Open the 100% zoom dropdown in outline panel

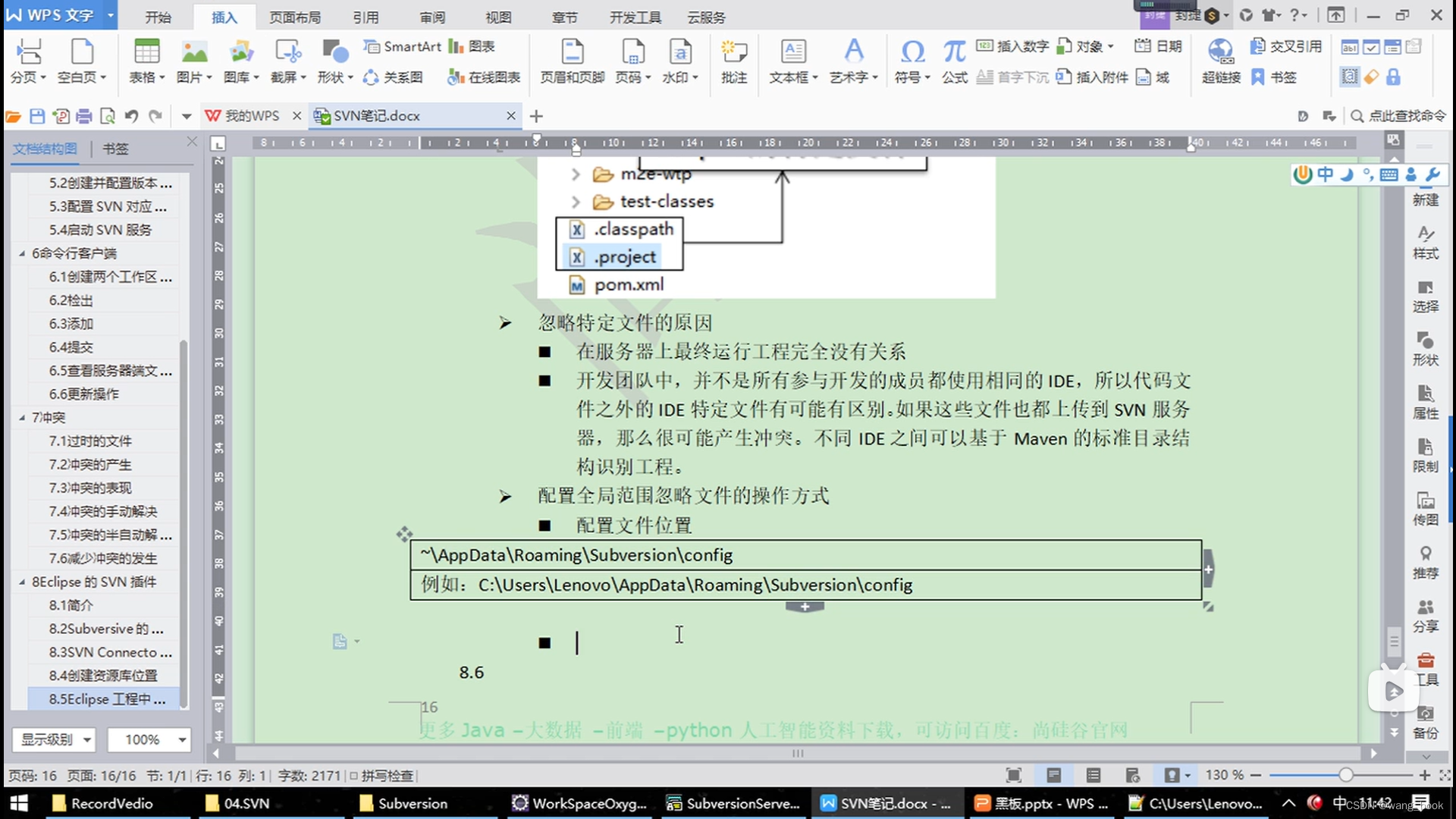click(x=149, y=739)
